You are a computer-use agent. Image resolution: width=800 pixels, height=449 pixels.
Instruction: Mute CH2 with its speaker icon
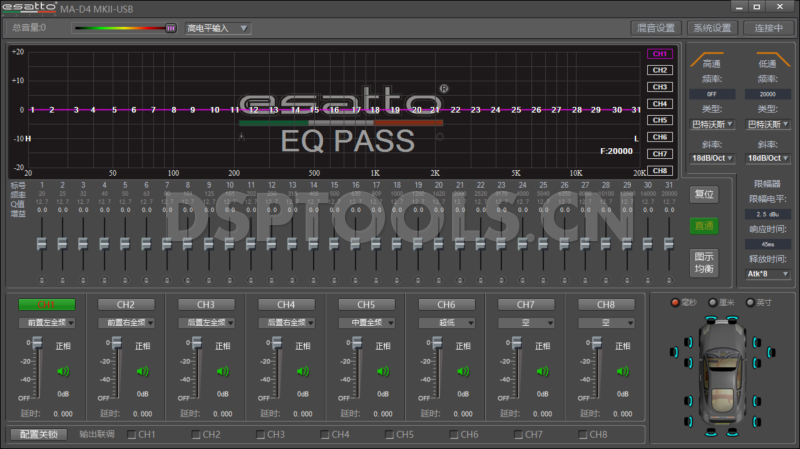tap(142, 371)
